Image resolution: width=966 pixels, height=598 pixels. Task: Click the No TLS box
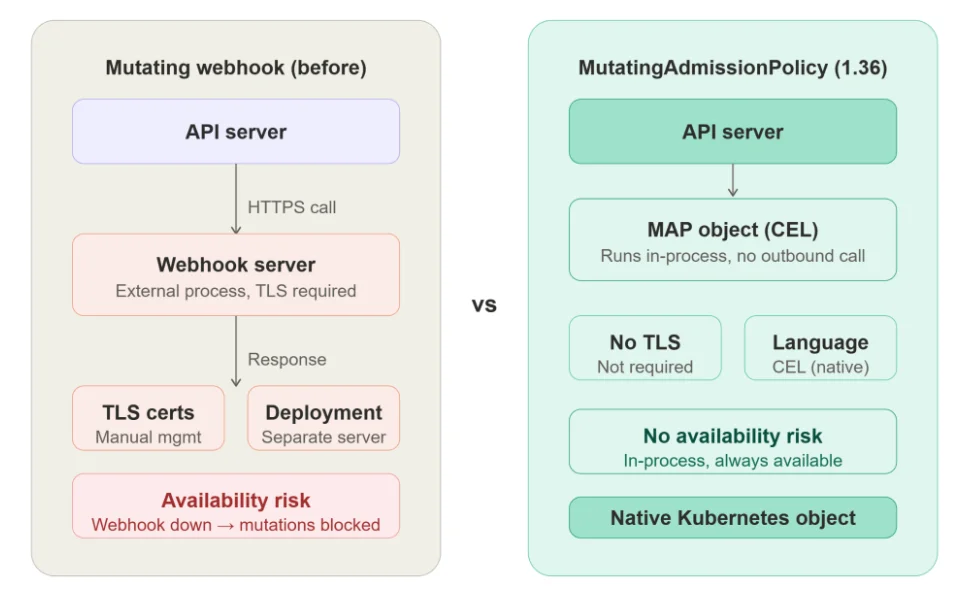[x=645, y=348]
